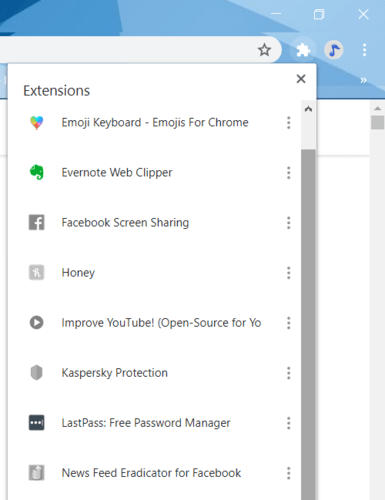Click the page scrollbar up arrow

pyautogui.click(x=378, y=108)
